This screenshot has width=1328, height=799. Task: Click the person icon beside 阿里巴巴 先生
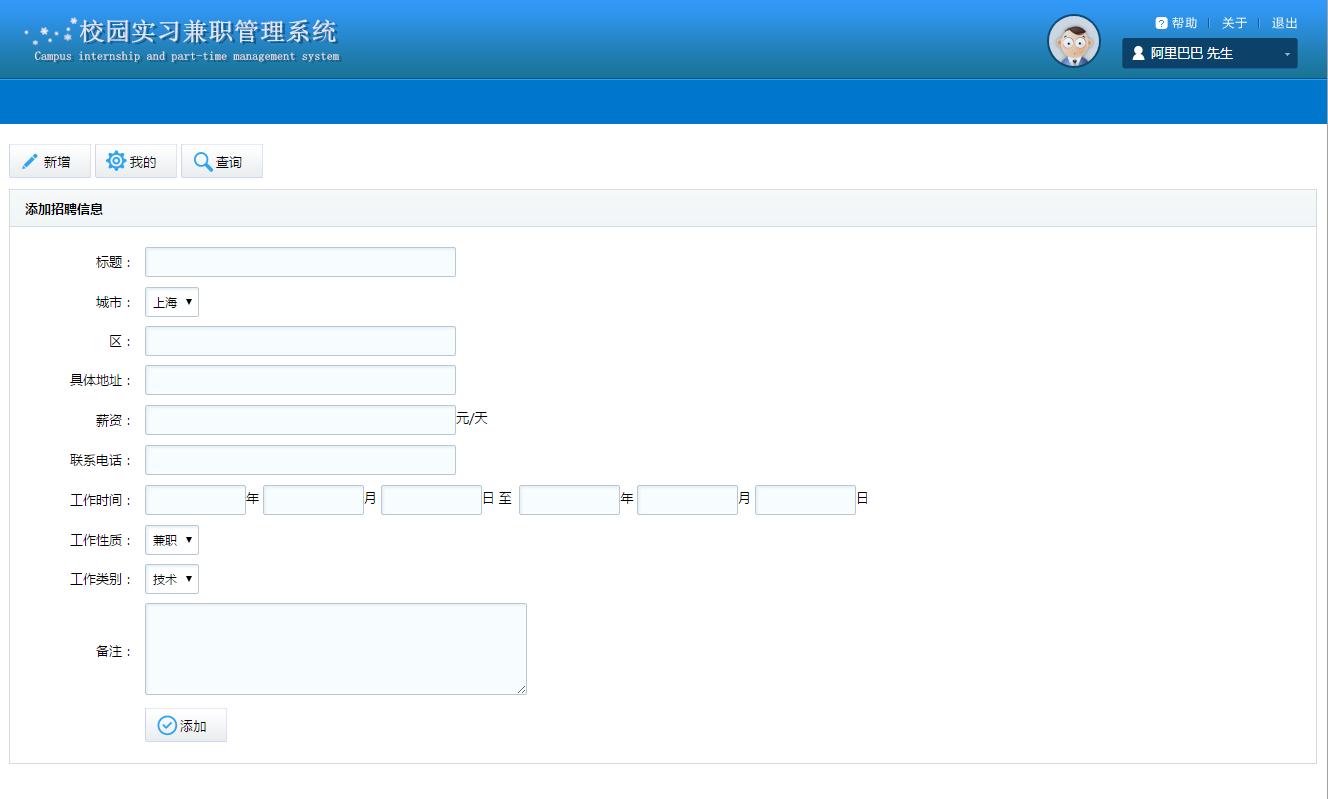pyautogui.click(x=1138, y=53)
